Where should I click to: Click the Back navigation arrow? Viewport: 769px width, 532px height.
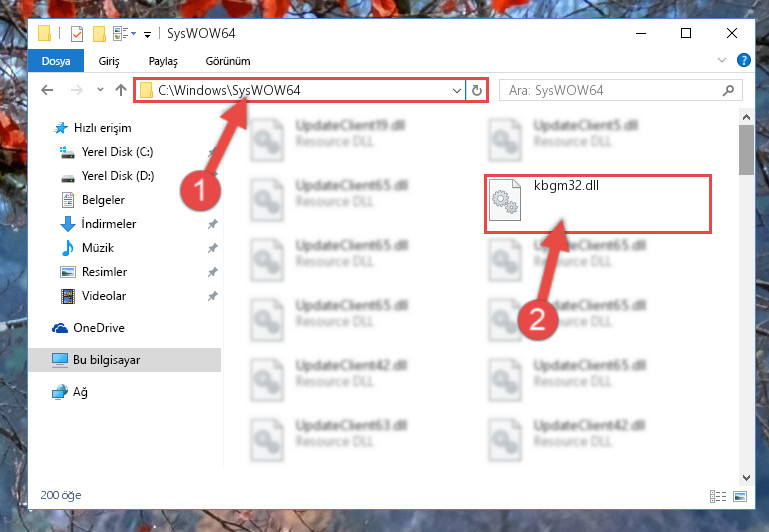pyautogui.click(x=47, y=90)
